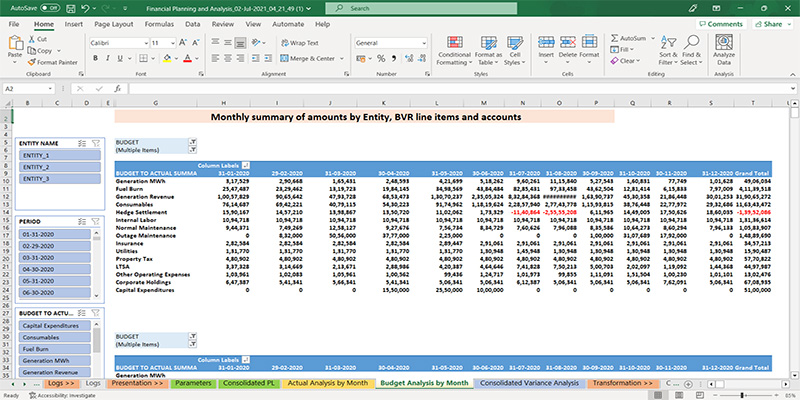Toggle the AutoSave switch
The height and width of the screenshot is (400, 800).
point(49,7)
